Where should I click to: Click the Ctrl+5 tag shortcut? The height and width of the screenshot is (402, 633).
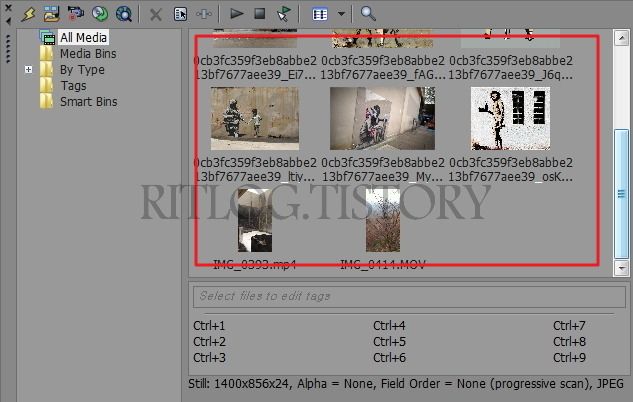[x=389, y=341]
